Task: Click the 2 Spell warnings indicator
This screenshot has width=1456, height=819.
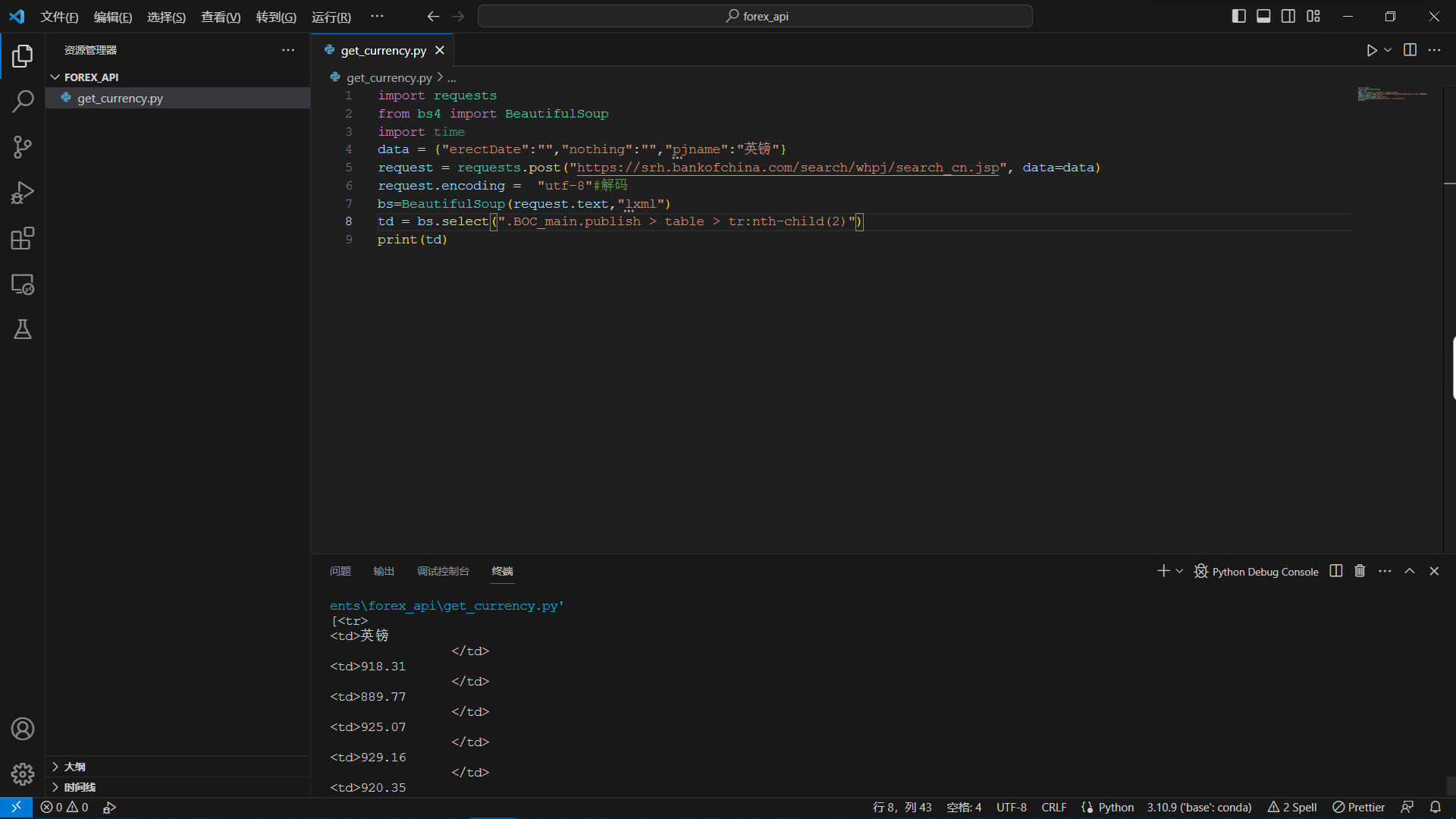Action: (1292, 808)
